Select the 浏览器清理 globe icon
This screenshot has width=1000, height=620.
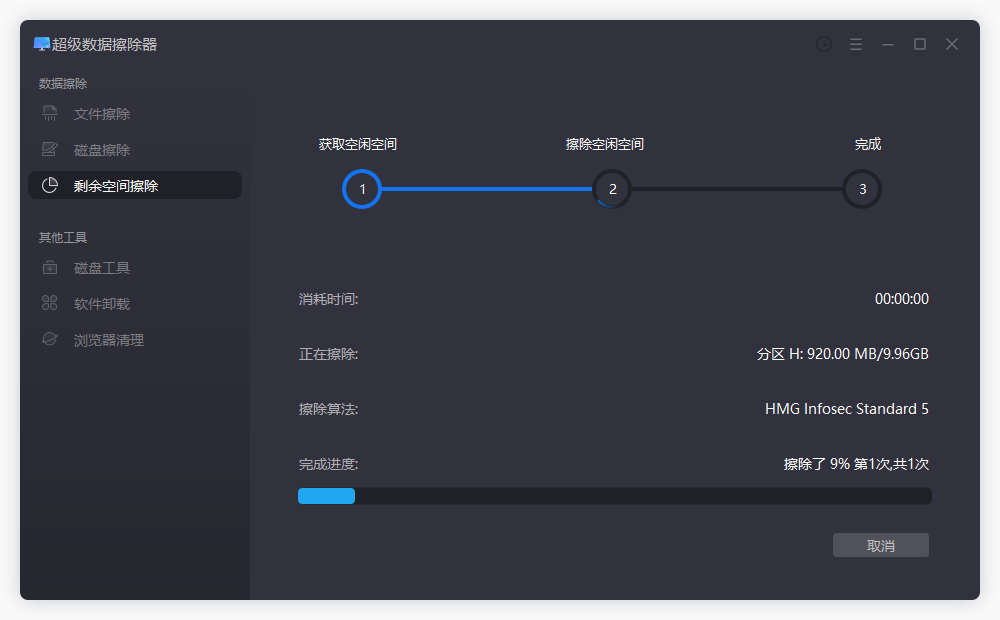48,339
